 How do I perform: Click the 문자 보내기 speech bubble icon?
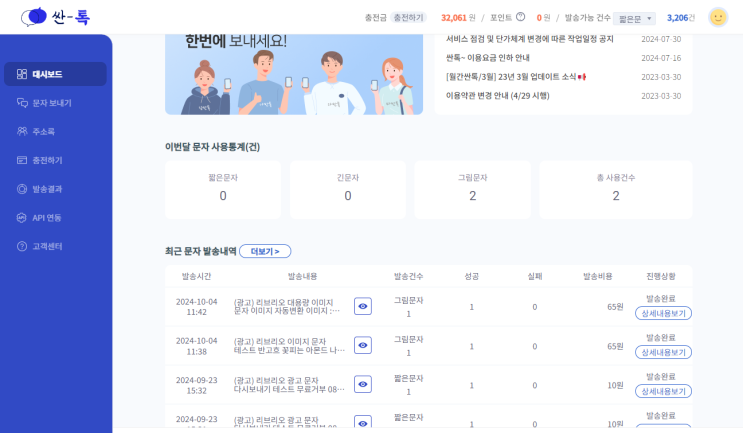click(22, 103)
